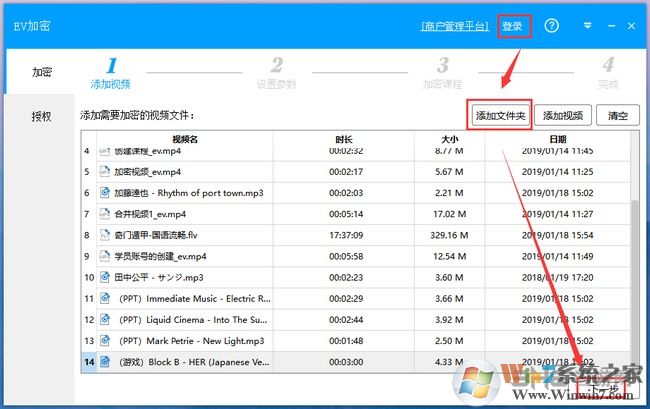The image size is (650, 409).
Task: Click duration cell 00:05:58
Action: tap(346, 256)
